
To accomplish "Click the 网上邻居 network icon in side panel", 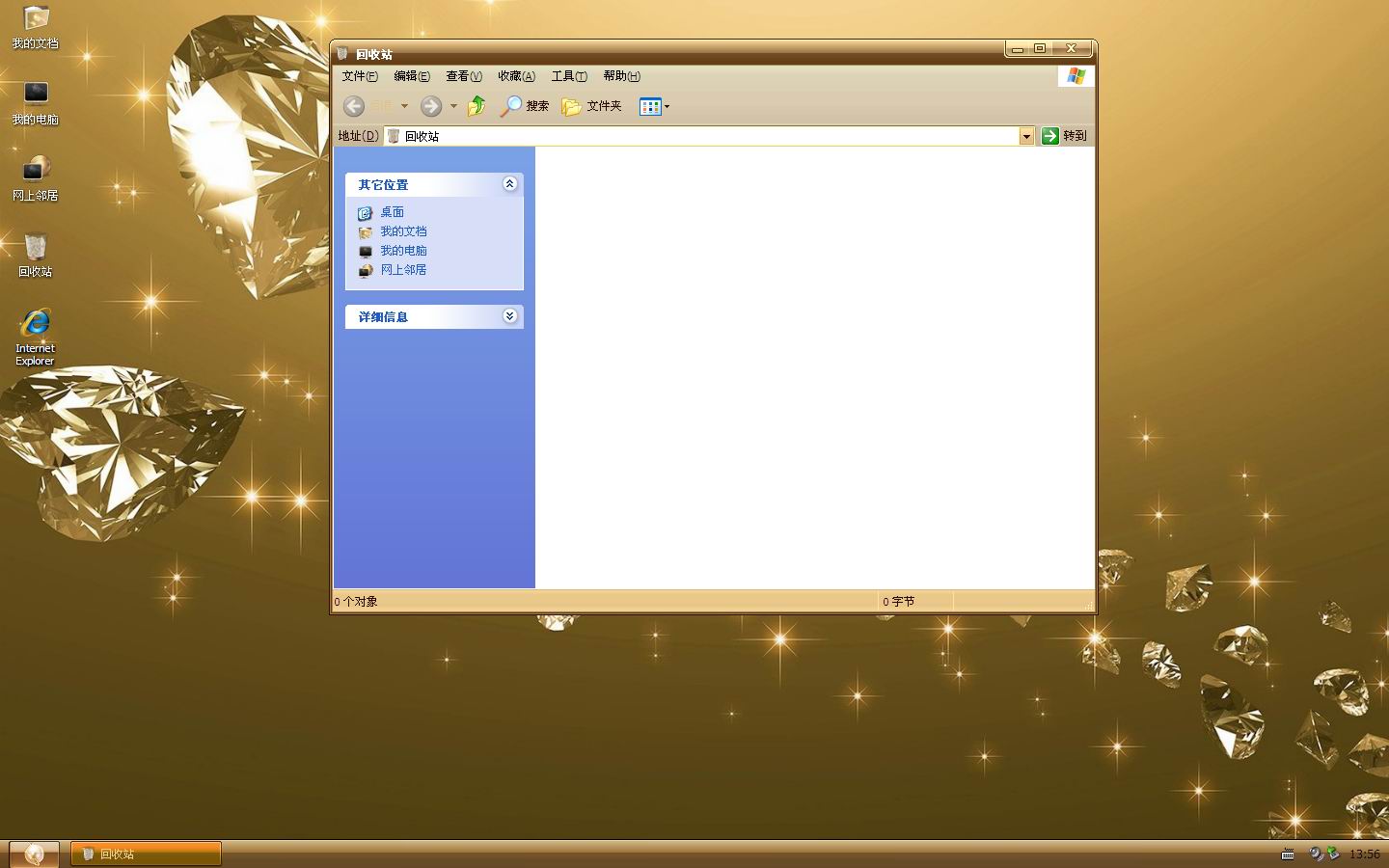I will tap(366, 271).
